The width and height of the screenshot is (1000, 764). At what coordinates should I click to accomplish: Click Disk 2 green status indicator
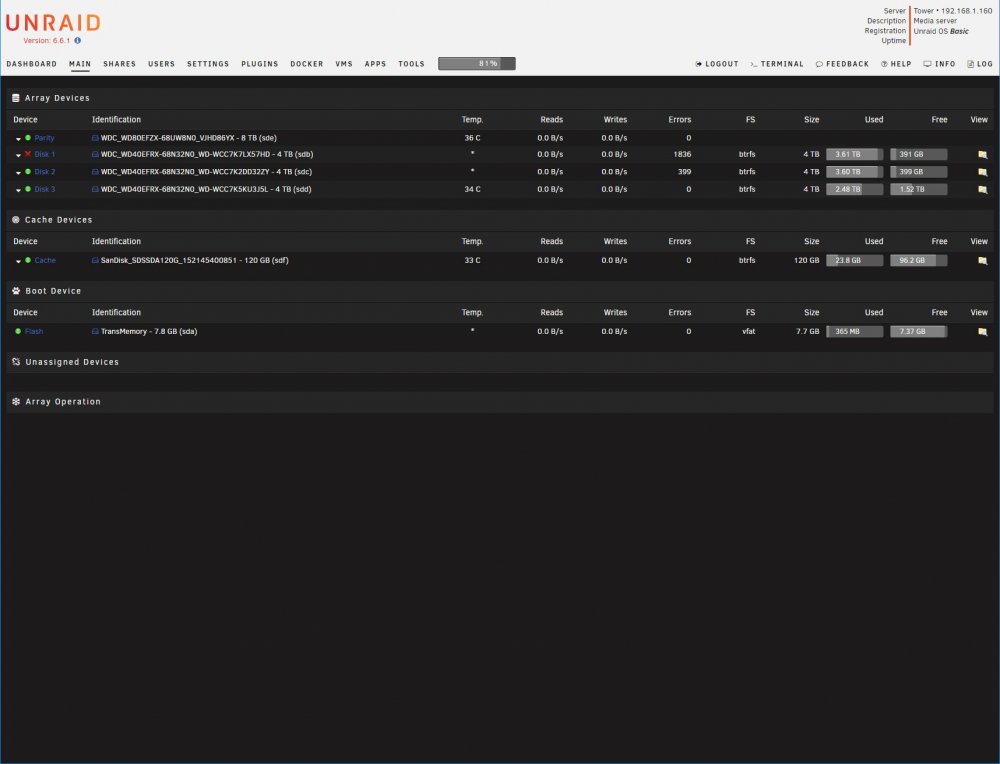[x=28, y=172]
